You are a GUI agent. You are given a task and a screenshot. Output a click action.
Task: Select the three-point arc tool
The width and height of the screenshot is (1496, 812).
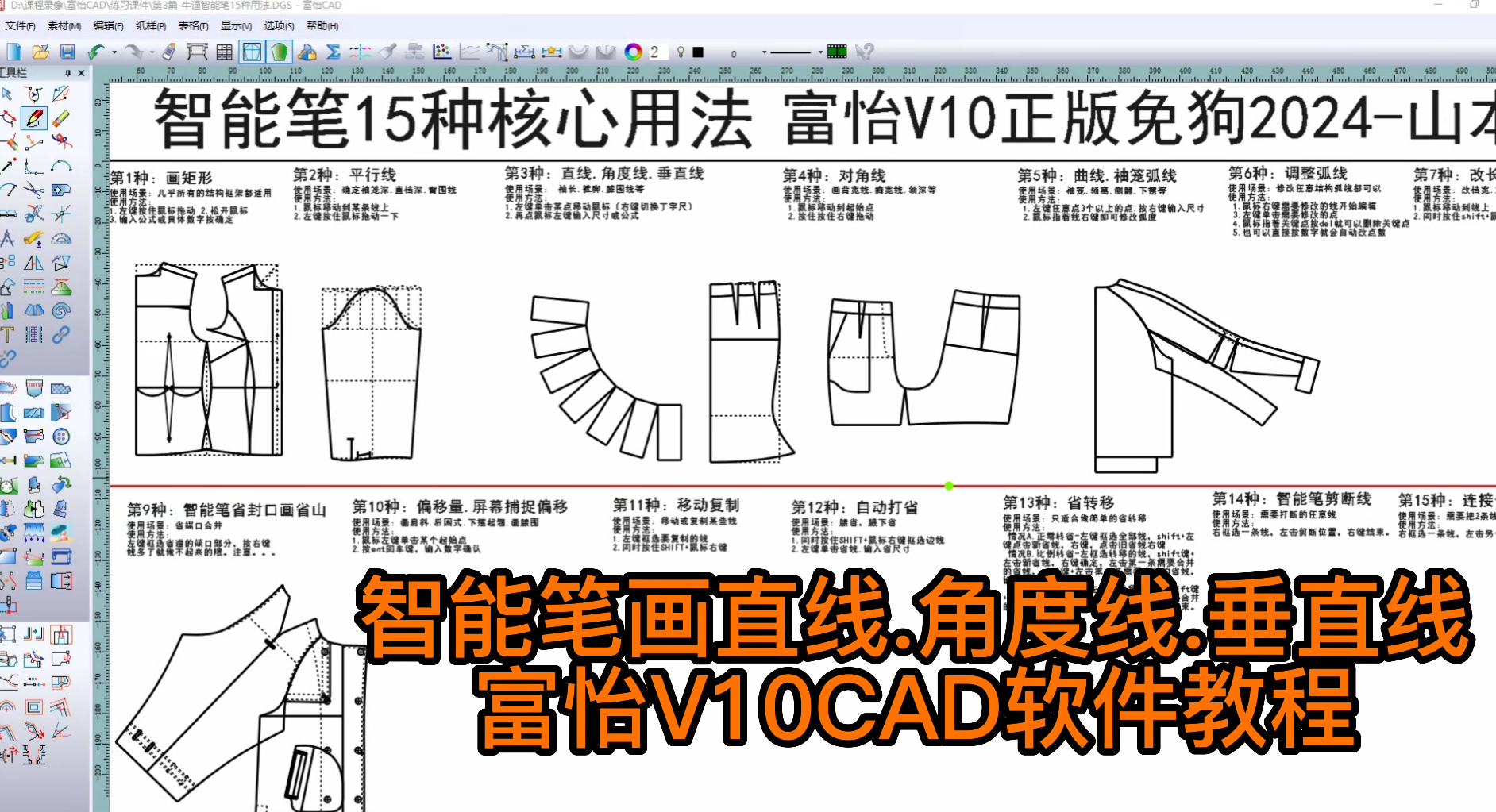(x=61, y=166)
